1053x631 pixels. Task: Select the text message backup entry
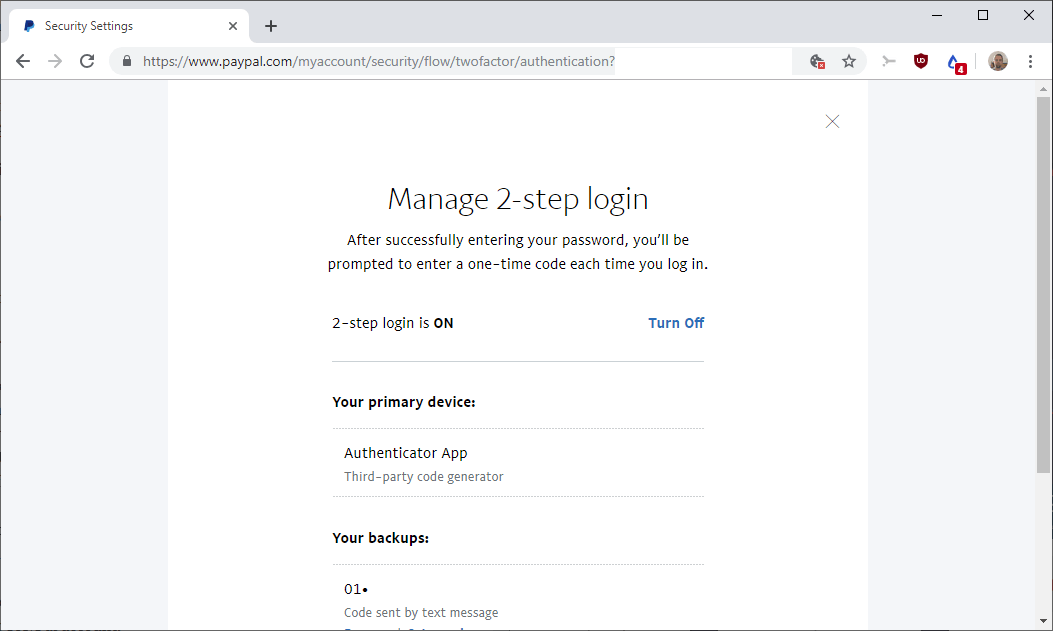click(x=518, y=599)
